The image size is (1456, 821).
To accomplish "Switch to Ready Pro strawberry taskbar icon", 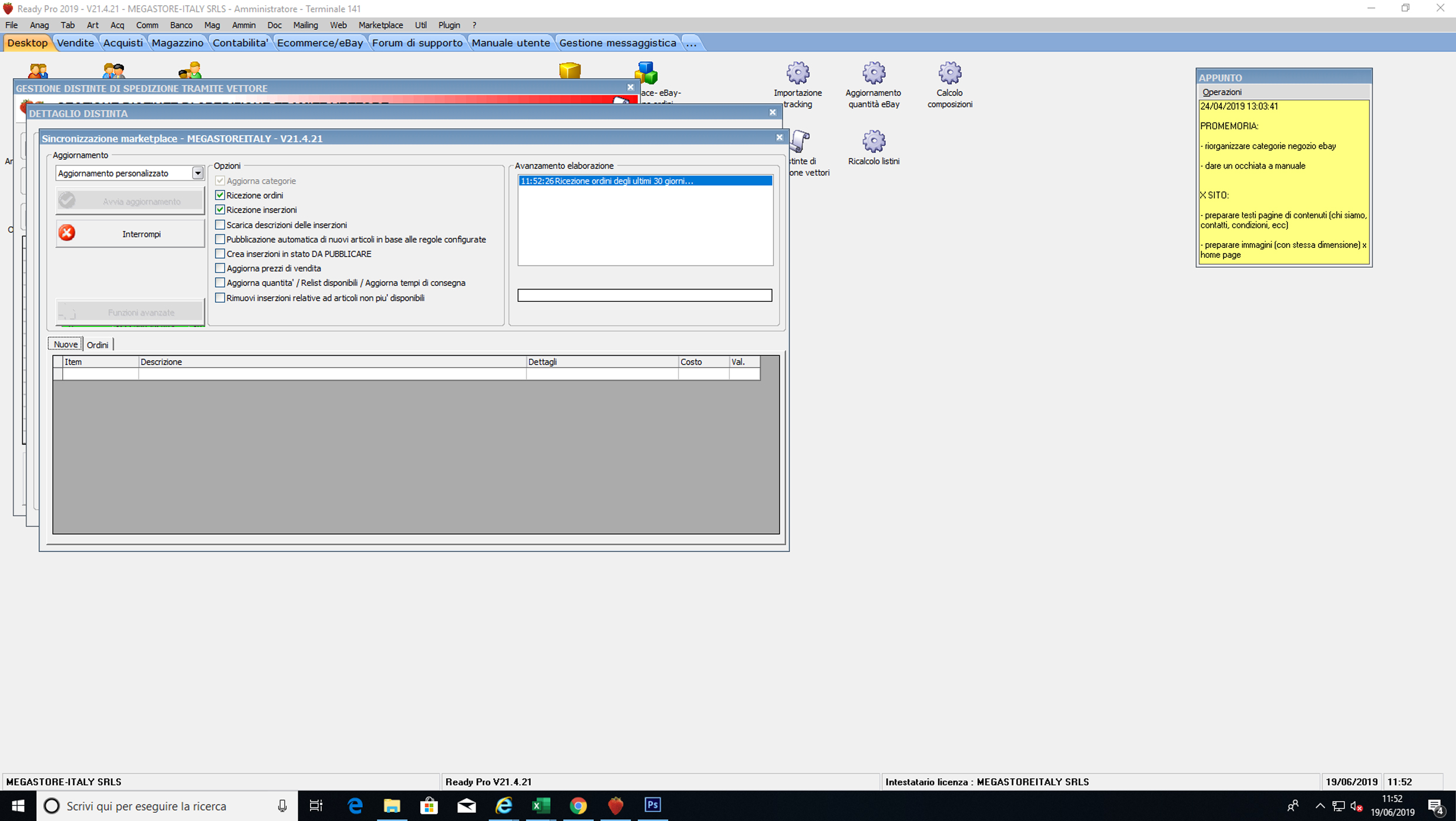I will 615,806.
